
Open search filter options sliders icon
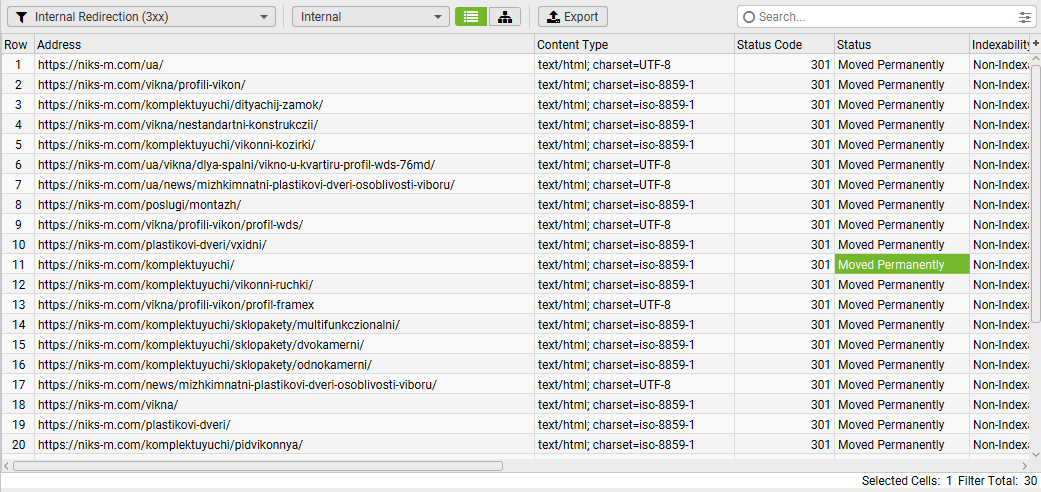pyautogui.click(x=1024, y=17)
